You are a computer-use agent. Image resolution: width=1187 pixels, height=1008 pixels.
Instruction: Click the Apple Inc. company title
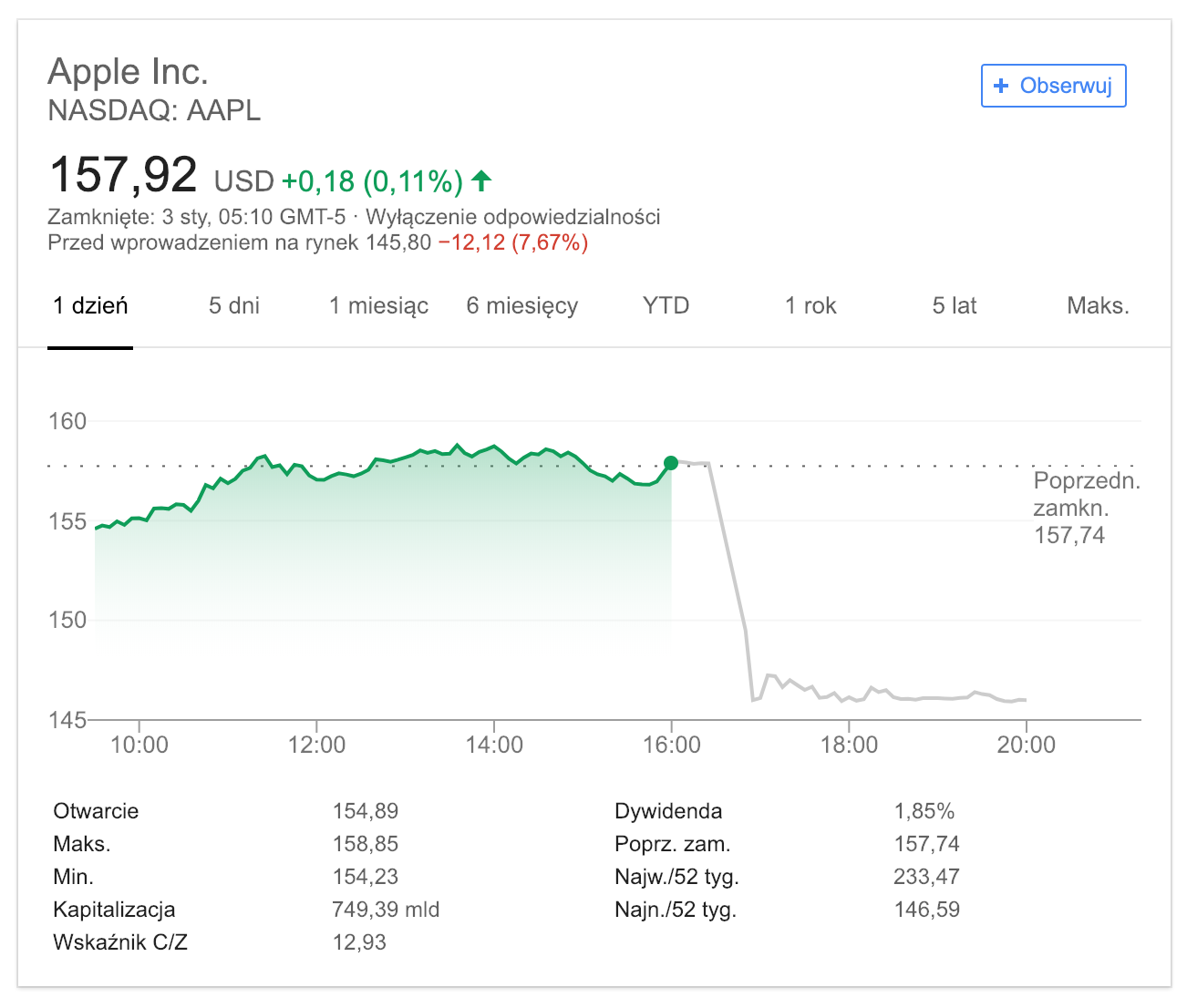click(x=129, y=72)
